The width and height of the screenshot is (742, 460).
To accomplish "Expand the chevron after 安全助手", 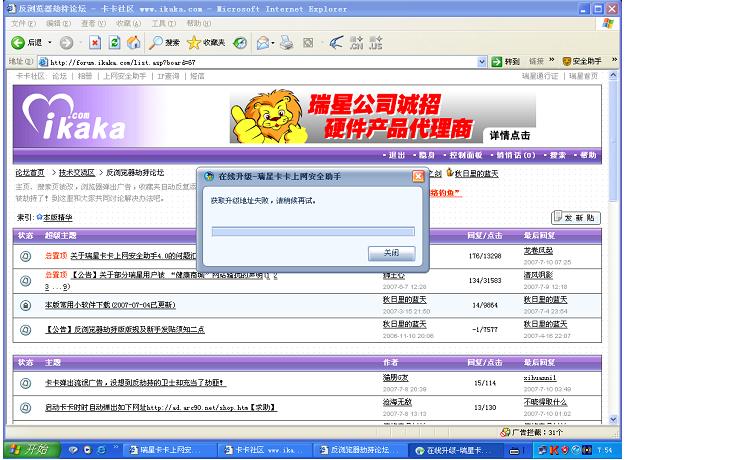I will coord(614,60).
